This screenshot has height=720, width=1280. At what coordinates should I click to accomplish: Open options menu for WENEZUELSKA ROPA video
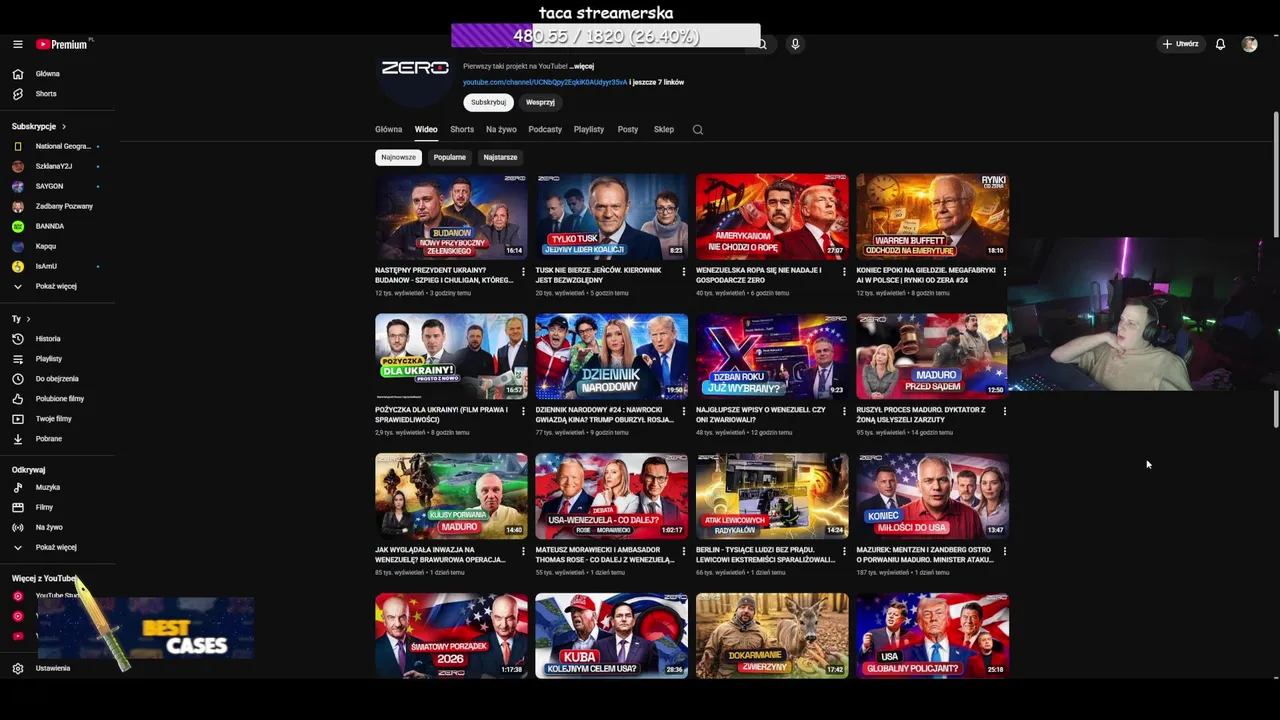[844, 271]
